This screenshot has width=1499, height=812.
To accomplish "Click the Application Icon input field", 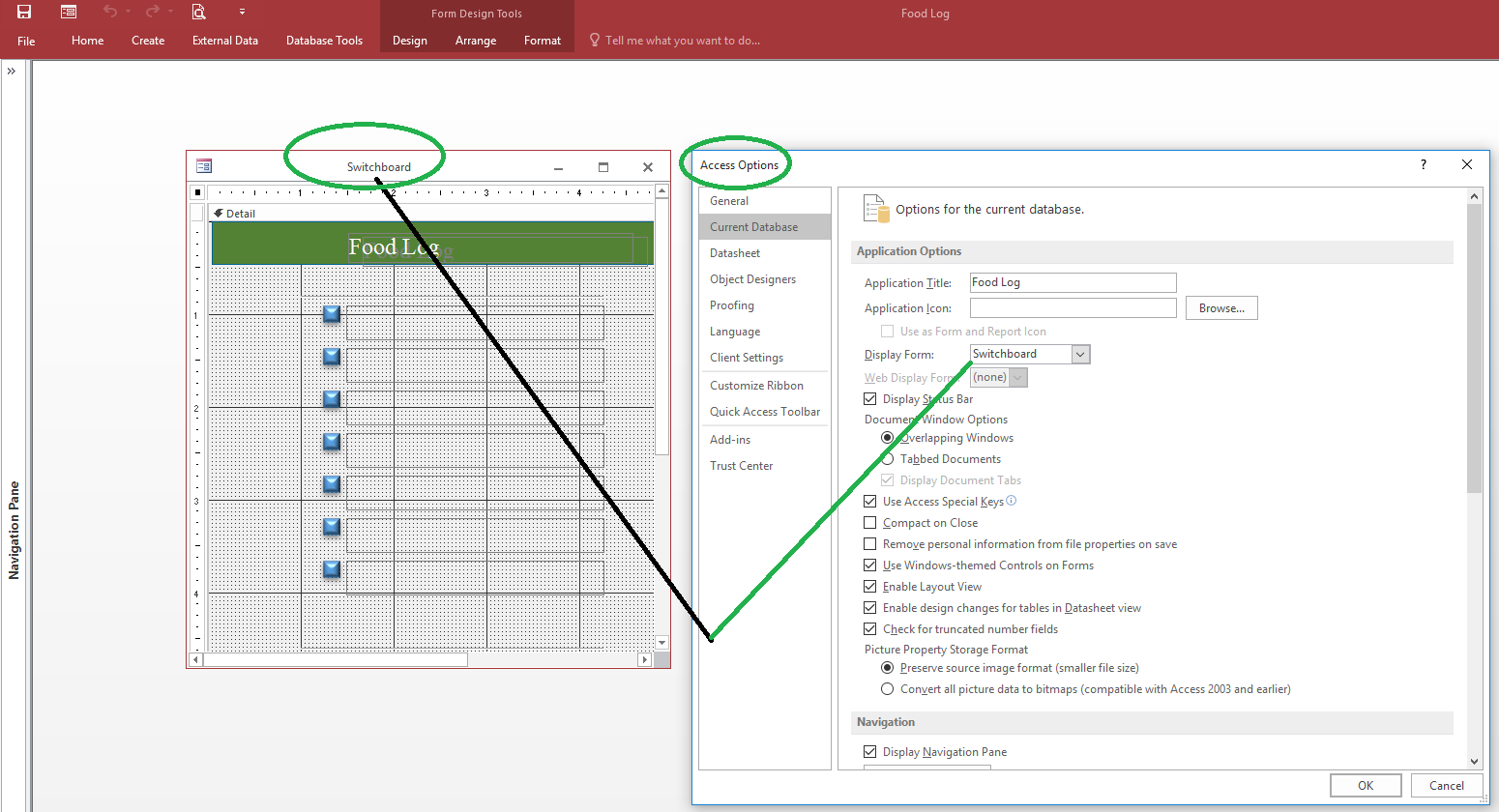I will (1073, 307).
